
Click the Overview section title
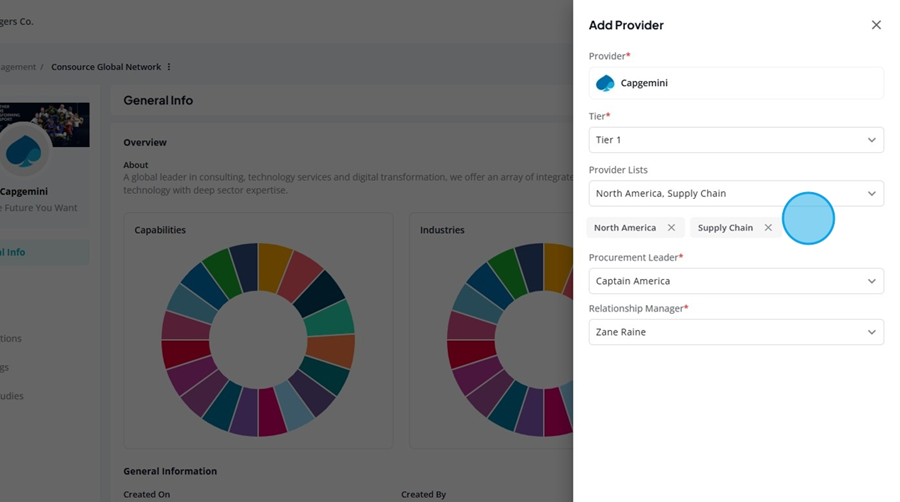[145, 142]
